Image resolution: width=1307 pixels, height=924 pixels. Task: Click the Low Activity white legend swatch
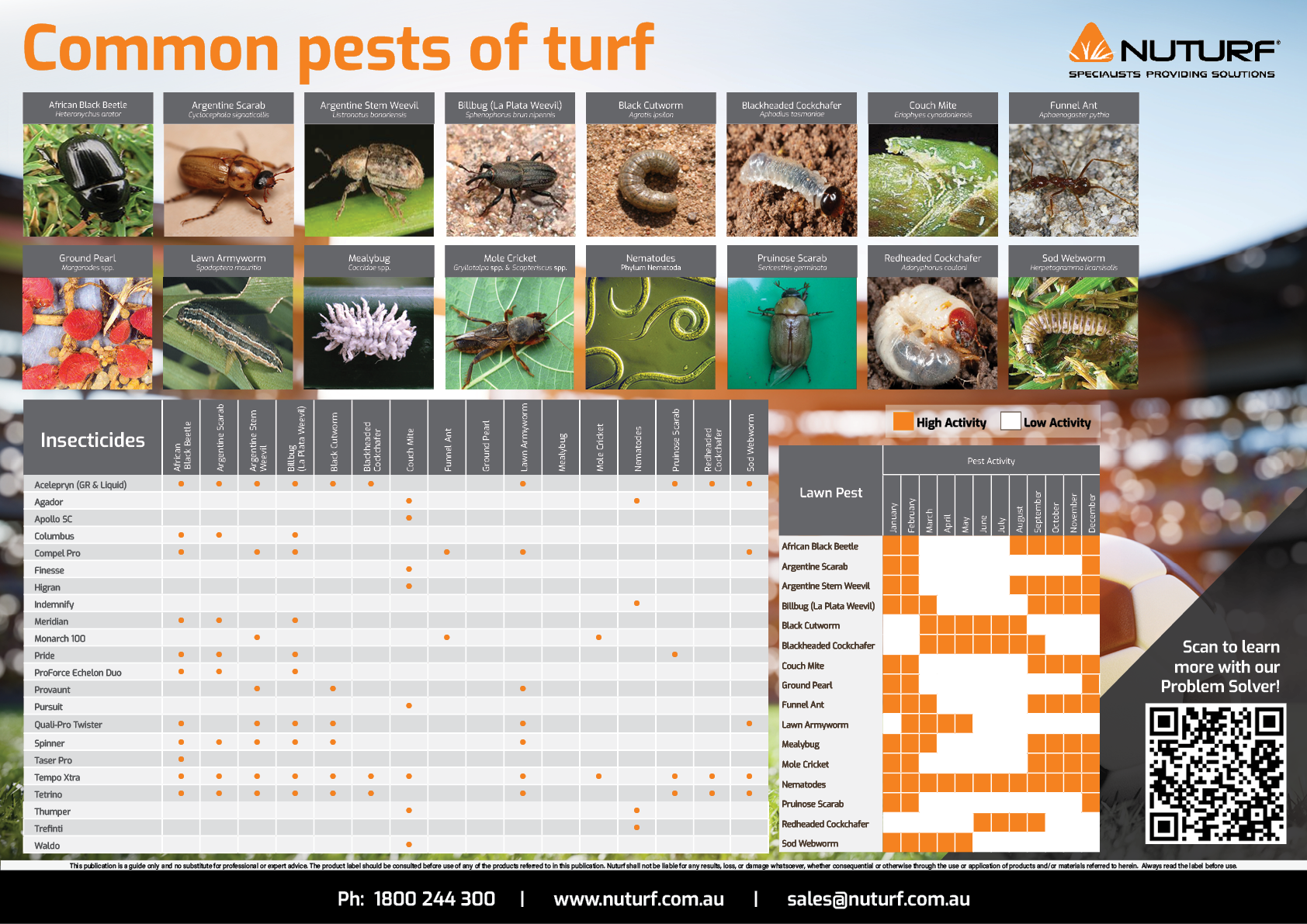(x=1011, y=421)
